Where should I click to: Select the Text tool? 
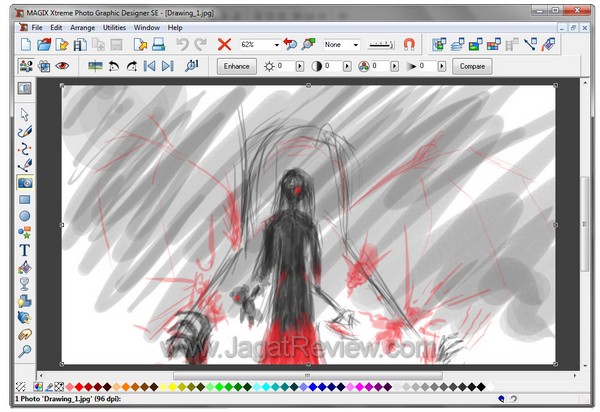pyautogui.click(x=25, y=250)
